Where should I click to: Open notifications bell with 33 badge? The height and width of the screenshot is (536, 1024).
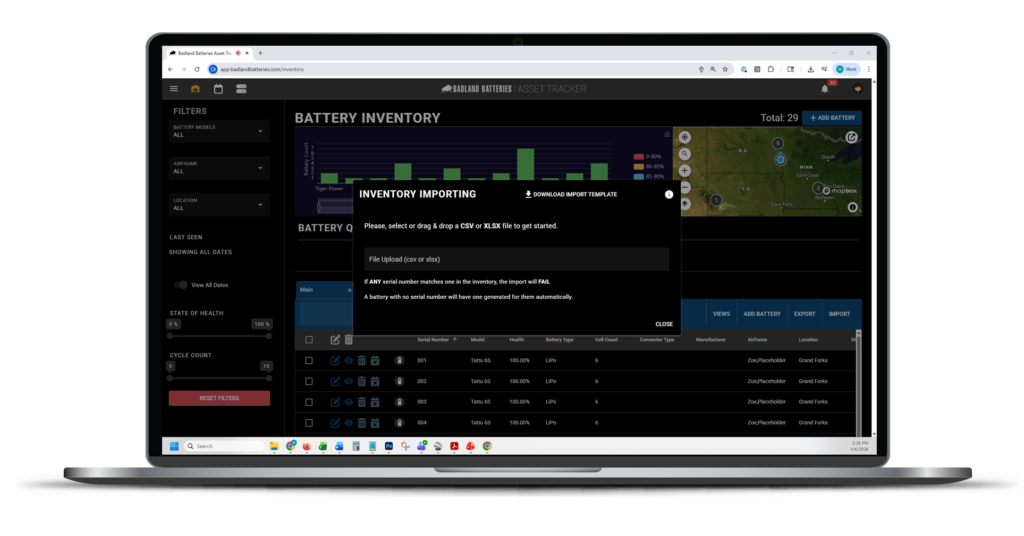pos(825,89)
